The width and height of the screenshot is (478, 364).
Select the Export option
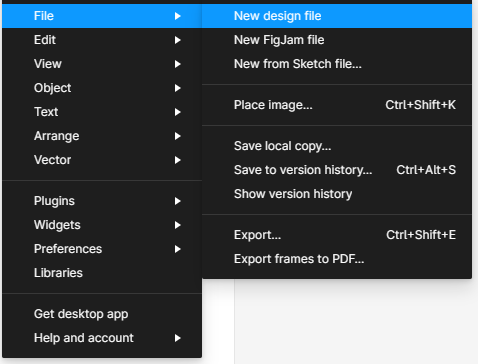(x=337, y=235)
